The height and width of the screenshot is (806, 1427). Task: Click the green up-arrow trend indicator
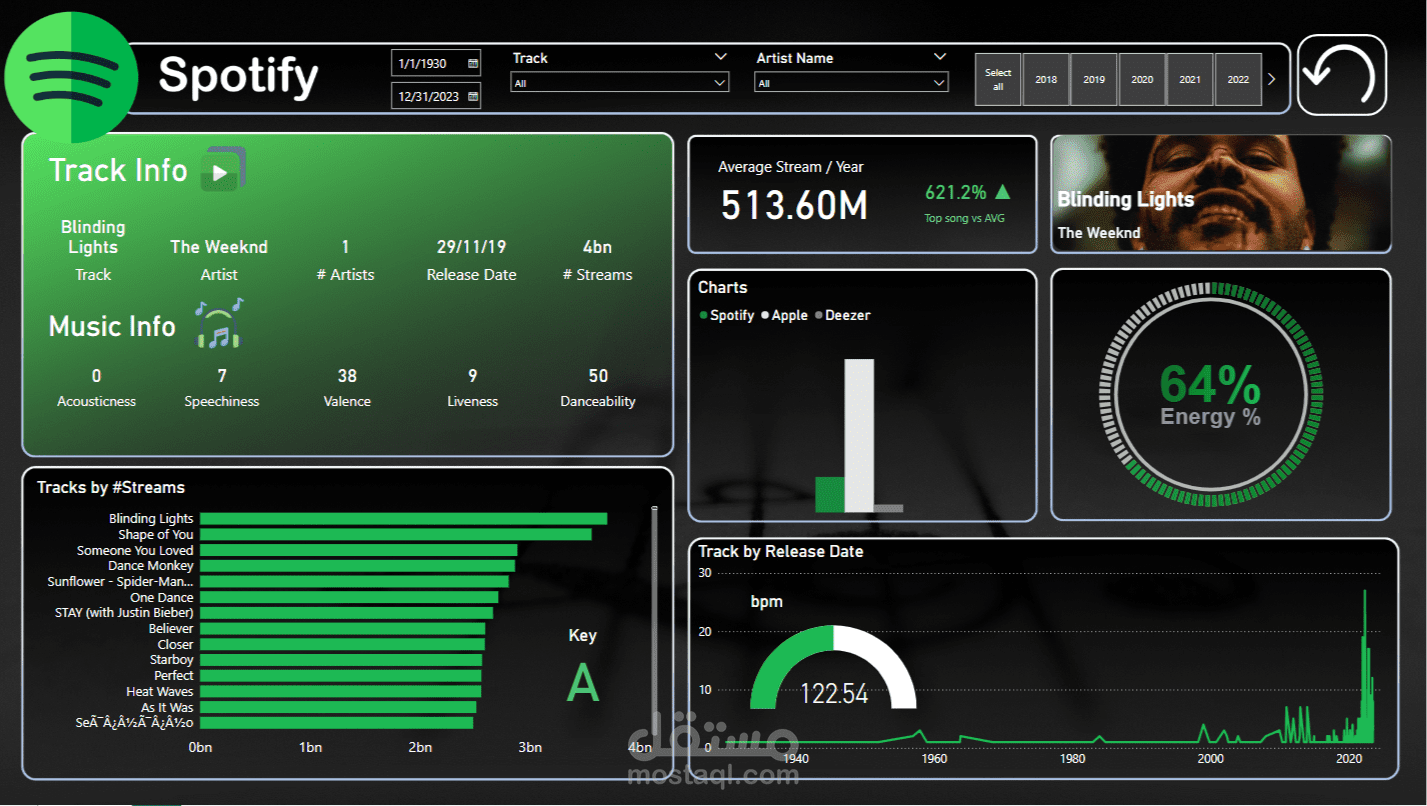pyautogui.click(x=1003, y=192)
